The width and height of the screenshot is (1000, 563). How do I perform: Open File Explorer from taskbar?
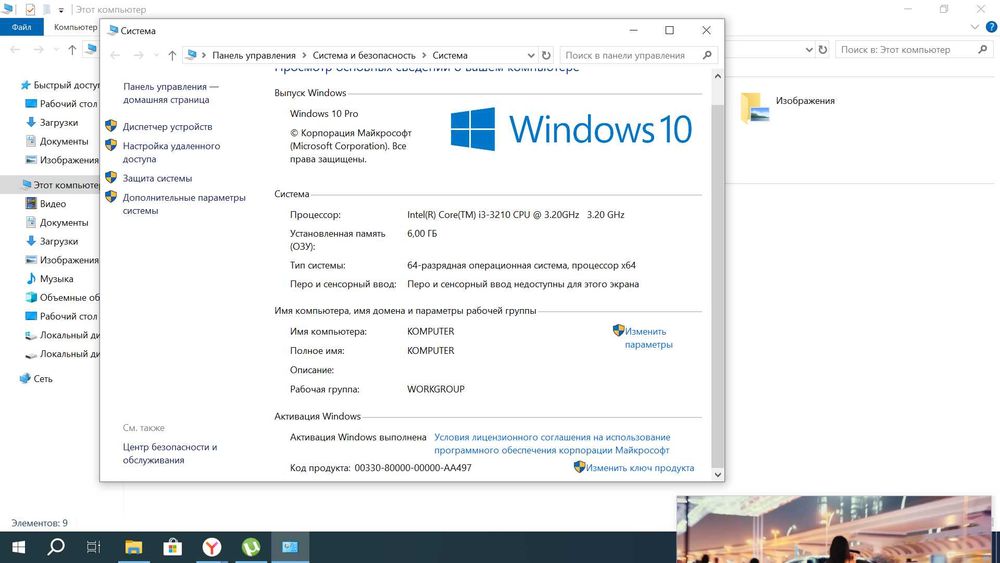(x=133, y=547)
